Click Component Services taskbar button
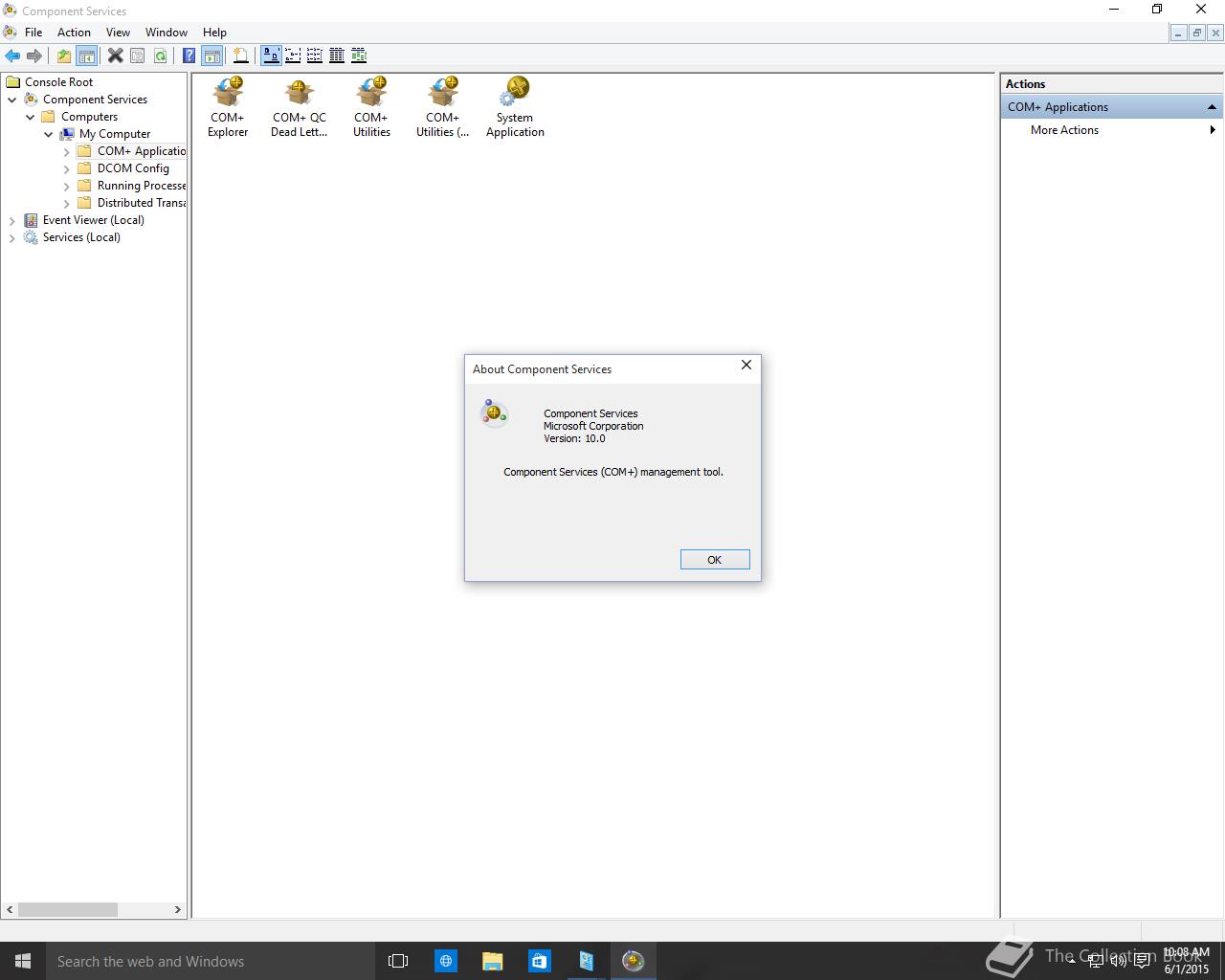The height and width of the screenshot is (980, 1225). tap(633, 961)
